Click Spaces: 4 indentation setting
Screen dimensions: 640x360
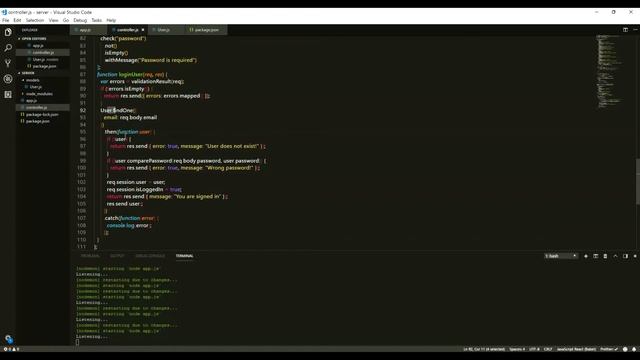(517, 349)
